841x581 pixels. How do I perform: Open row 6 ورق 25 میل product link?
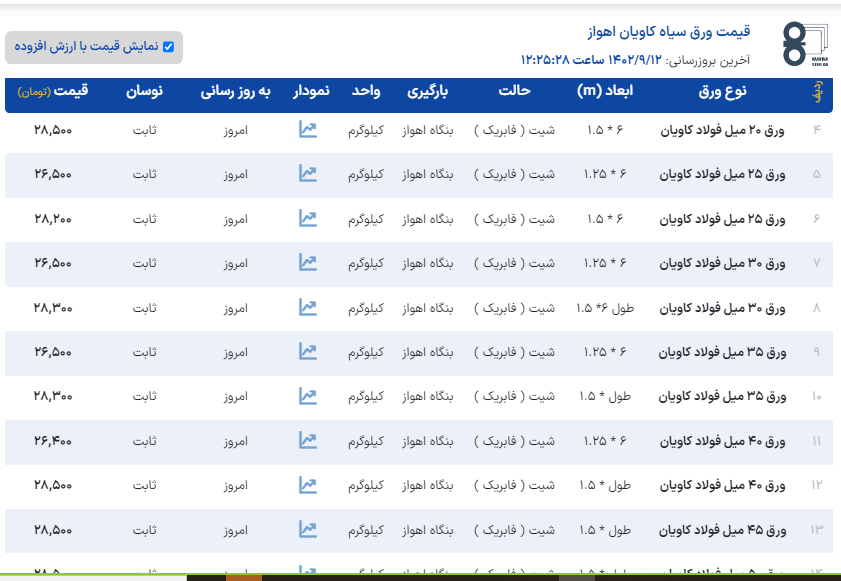tap(722, 219)
